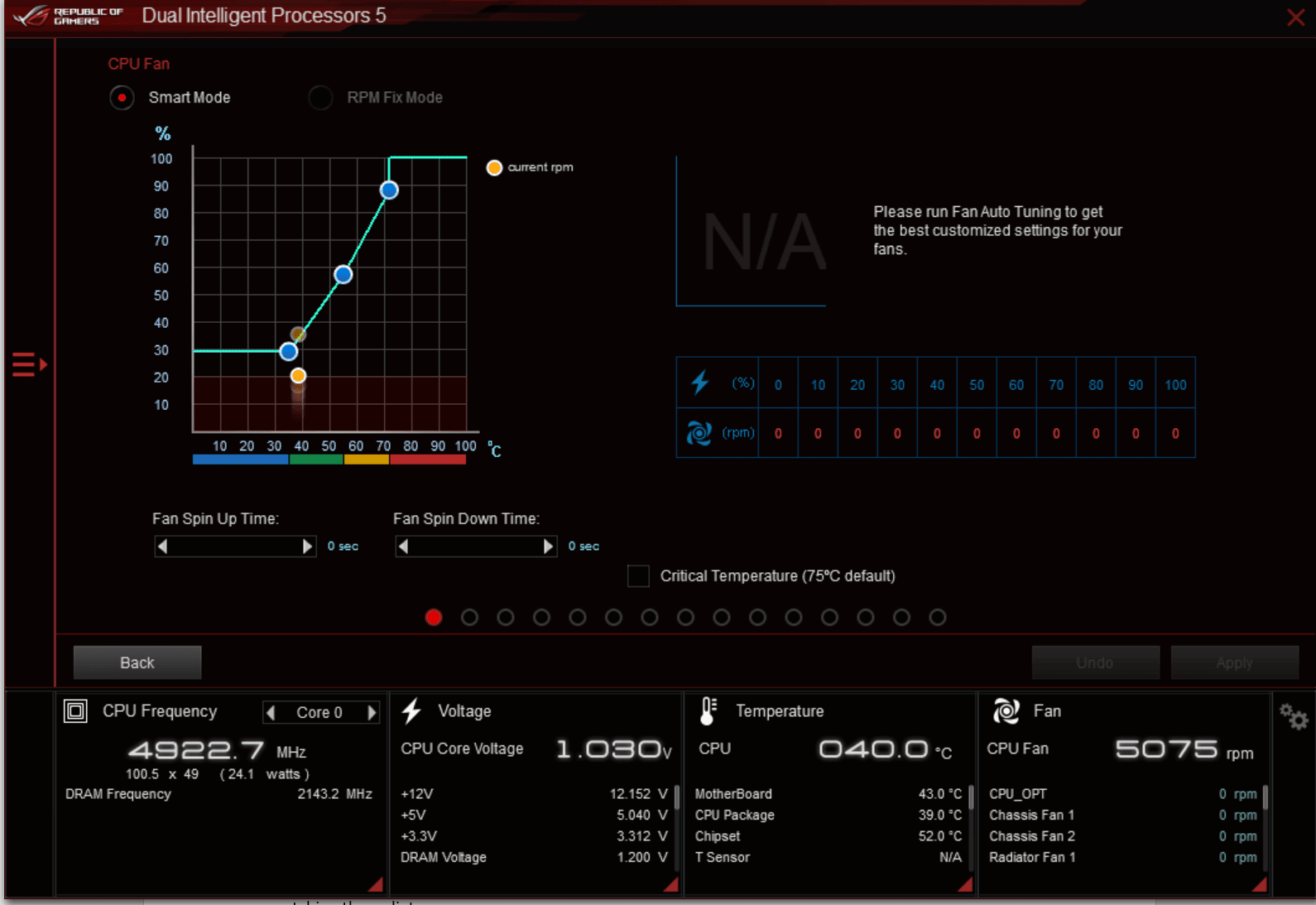This screenshot has width=1316, height=905.
Task: Switch to next core with right arrow
Action: pyautogui.click(x=372, y=712)
